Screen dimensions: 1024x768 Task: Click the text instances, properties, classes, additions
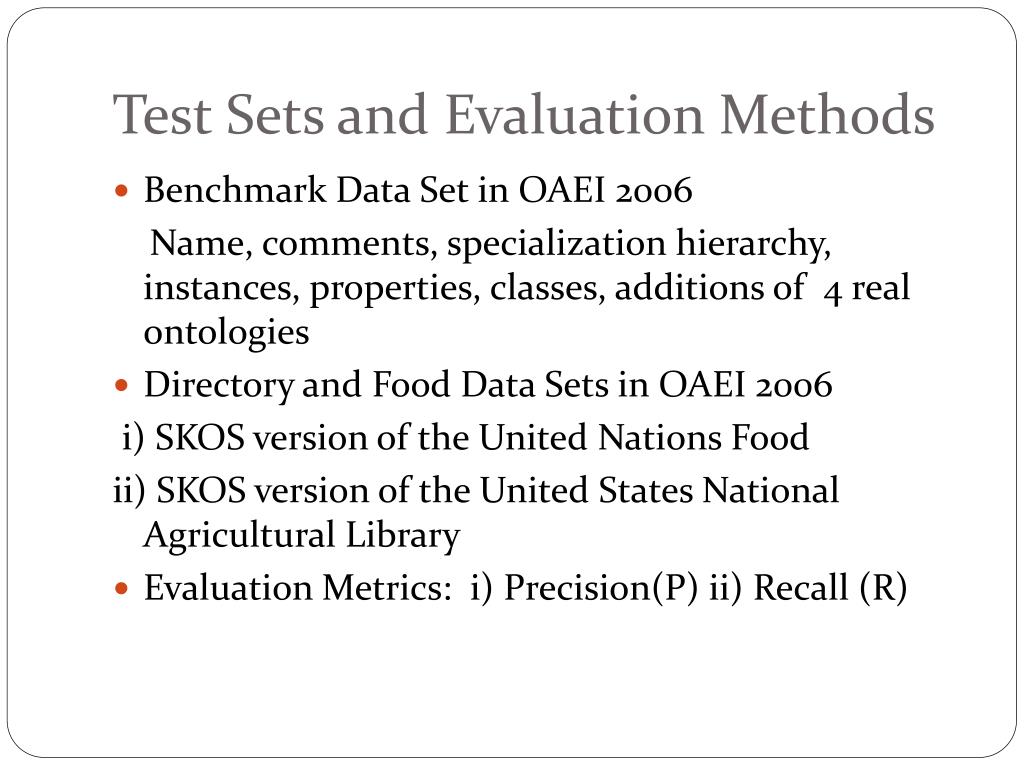[474, 288]
